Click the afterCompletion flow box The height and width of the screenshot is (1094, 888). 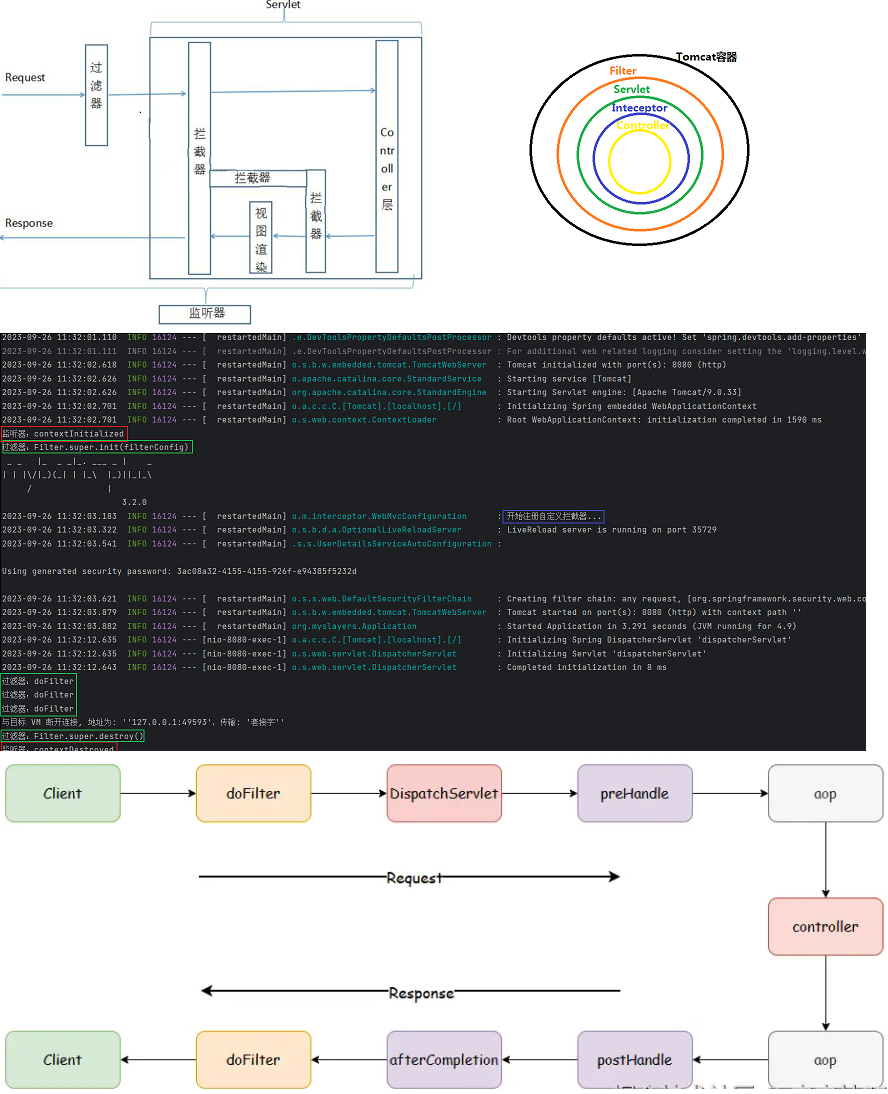click(444, 1060)
